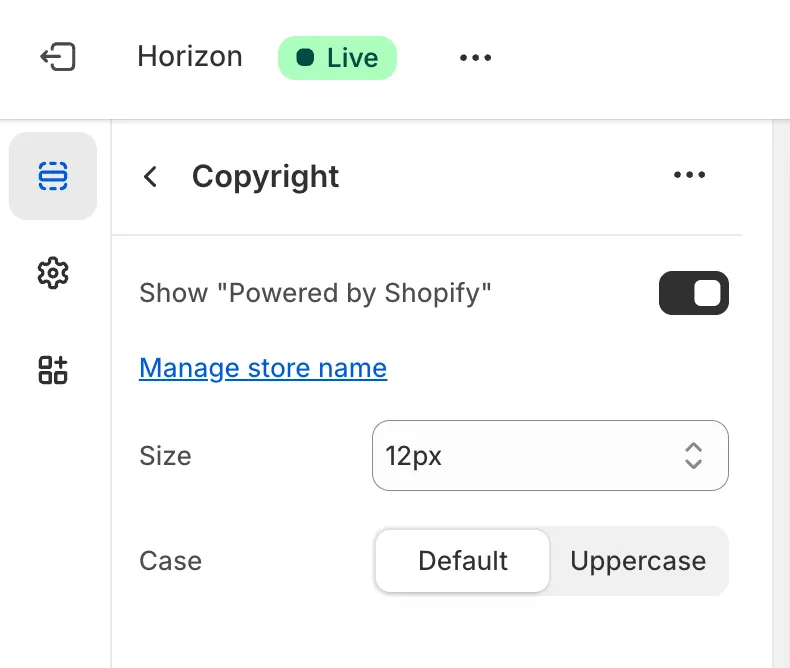The width and height of the screenshot is (790, 668).
Task: Open Theme settings gear icon
Action: pyautogui.click(x=53, y=272)
